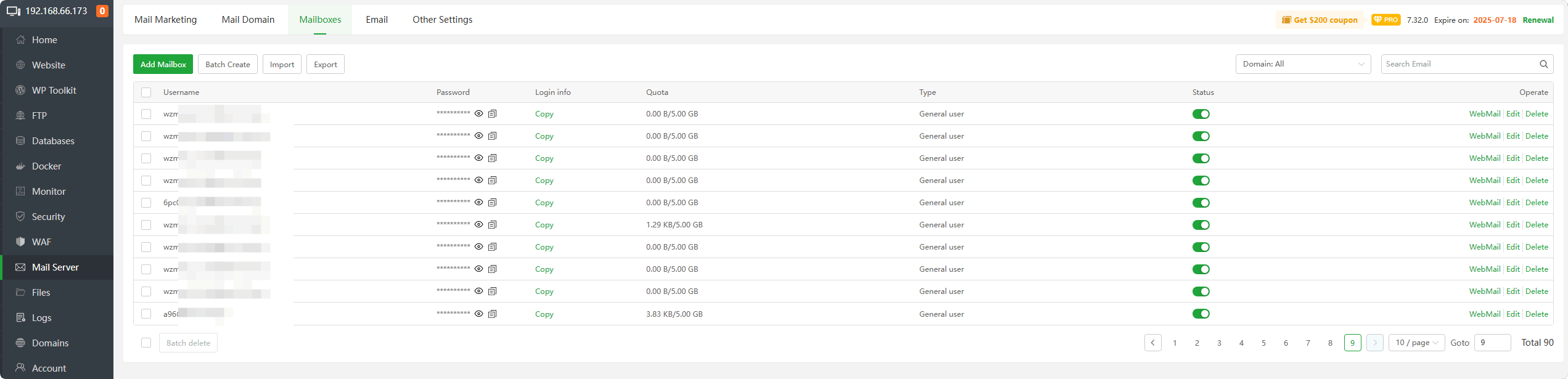Disable status toggle for 6pc mailbox

[x=1201, y=203]
